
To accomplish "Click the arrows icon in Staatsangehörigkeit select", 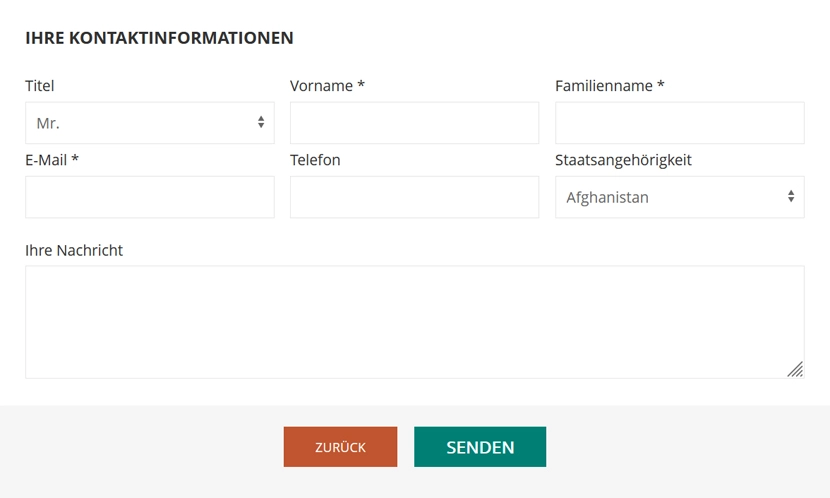I will pyautogui.click(x=791, y=197).
